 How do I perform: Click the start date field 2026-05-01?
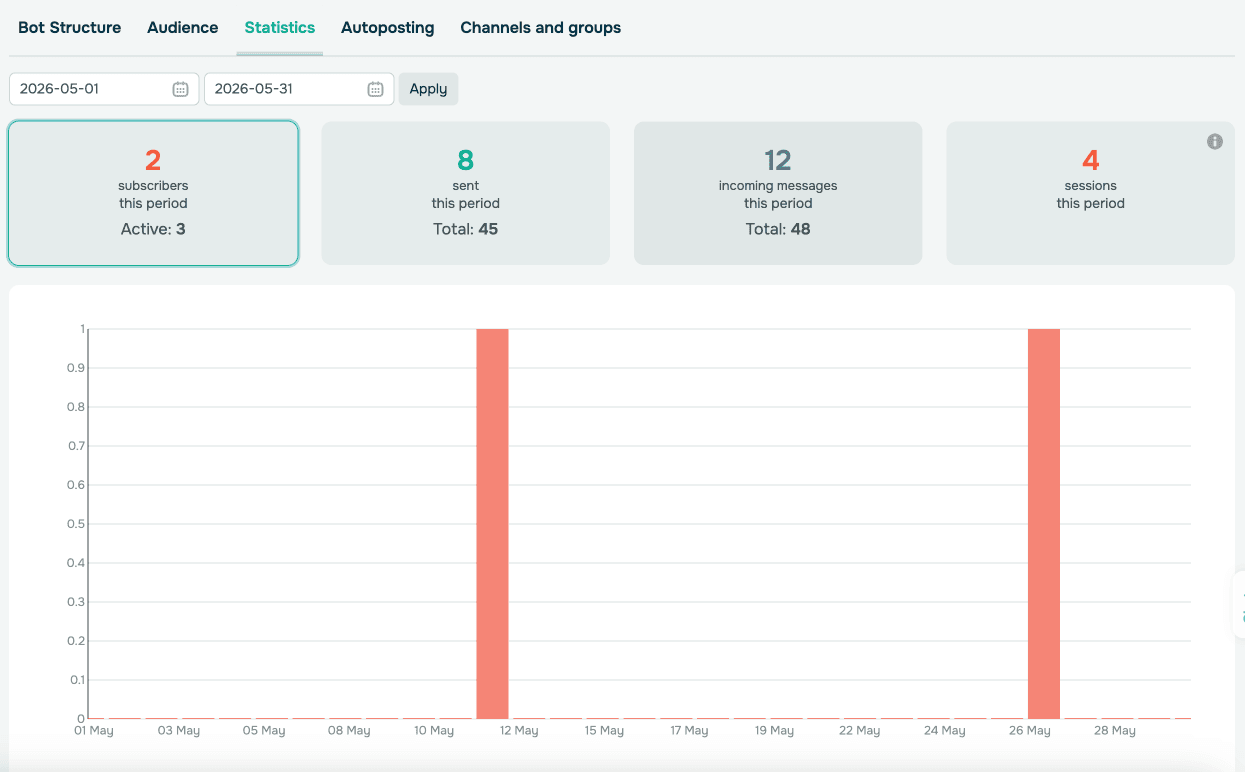click(x=104, y=89)
